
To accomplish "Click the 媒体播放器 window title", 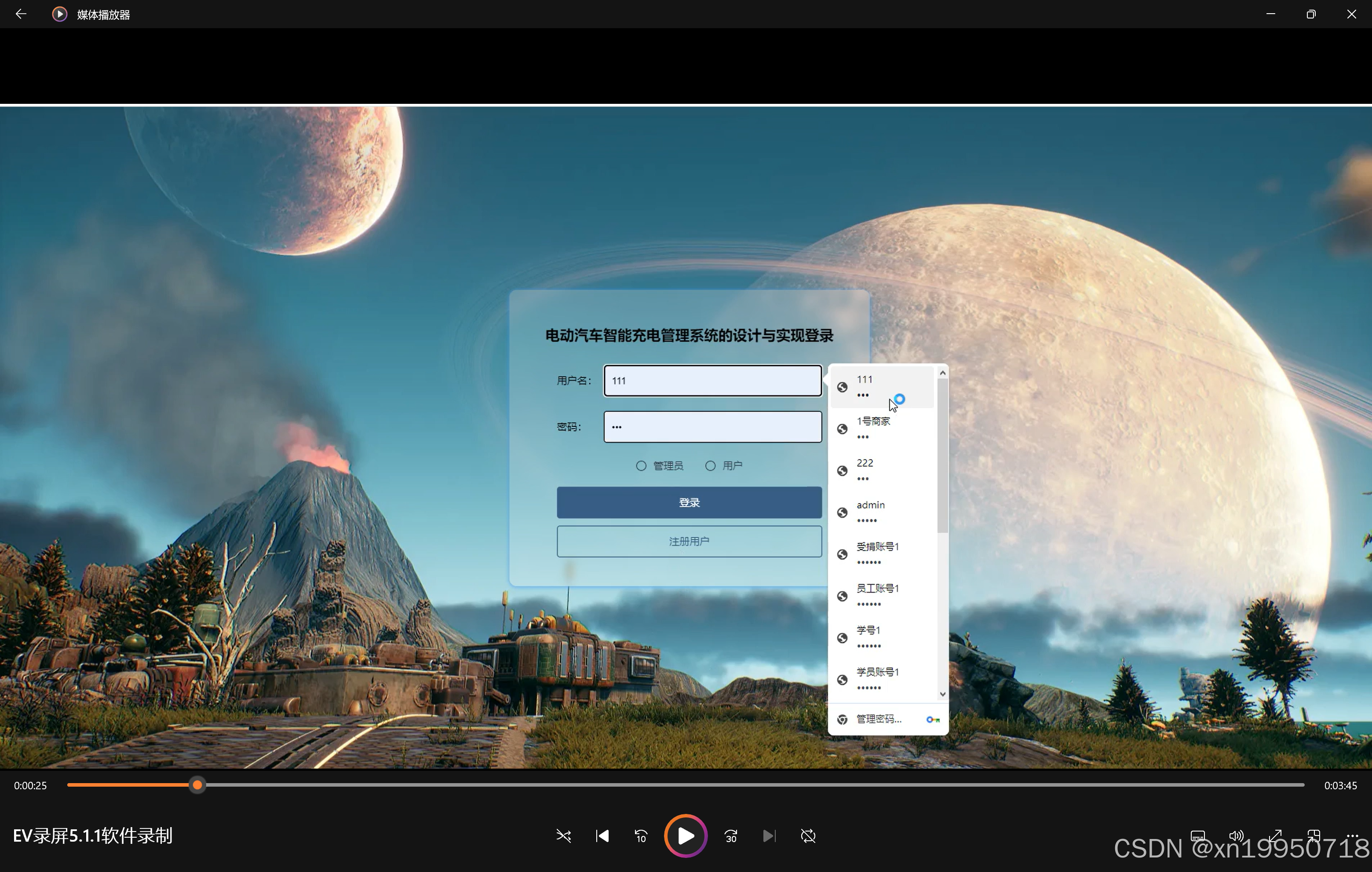I will tap(103, 15).
